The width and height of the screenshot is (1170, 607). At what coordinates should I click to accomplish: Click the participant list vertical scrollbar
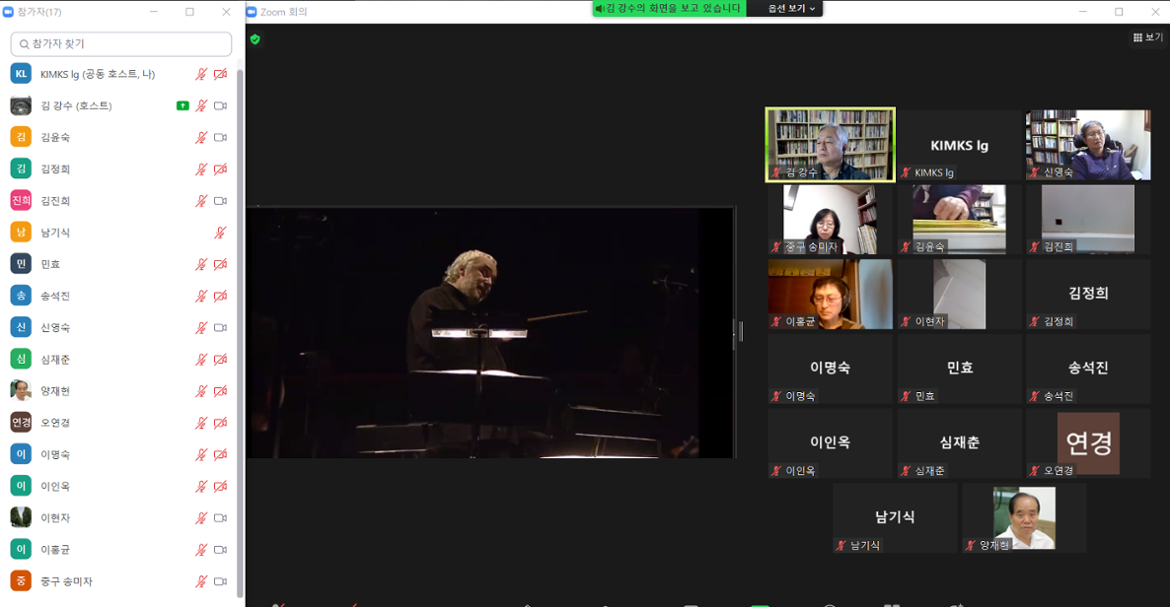[239, 330]
